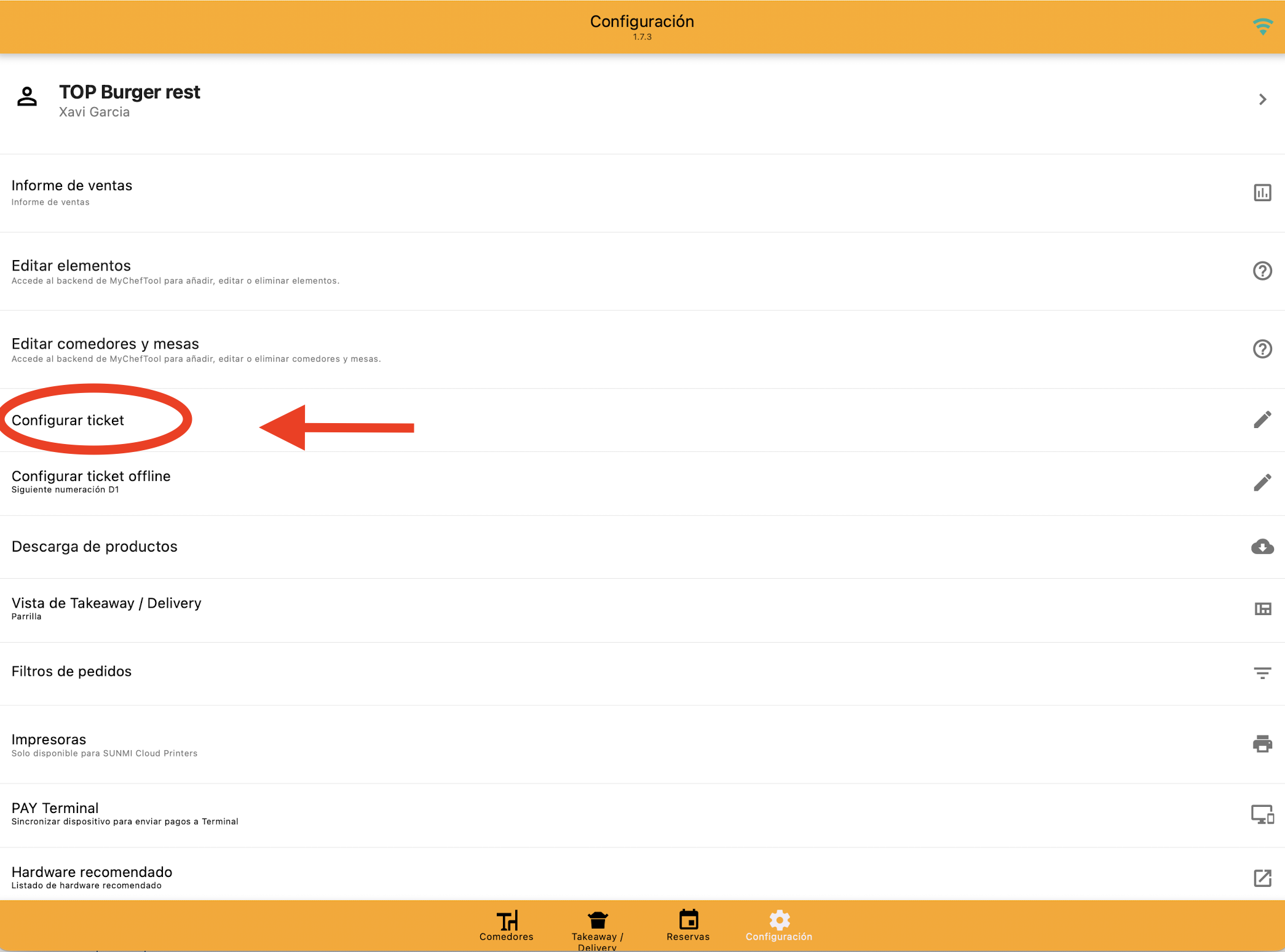Click the printer icon for Impresoras
Viewport: 1285px width, 952px height.
click(1262, 744)
